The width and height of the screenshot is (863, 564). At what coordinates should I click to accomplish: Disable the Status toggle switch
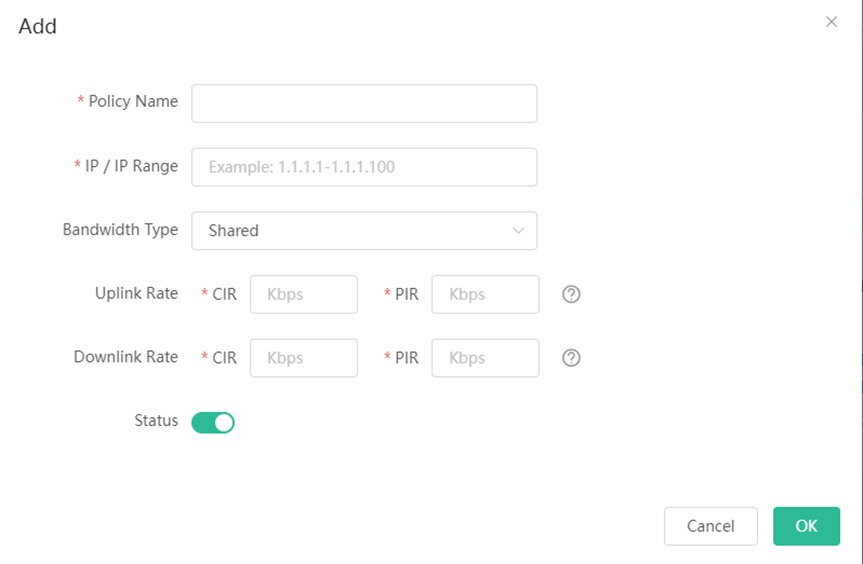click(213, 423)
